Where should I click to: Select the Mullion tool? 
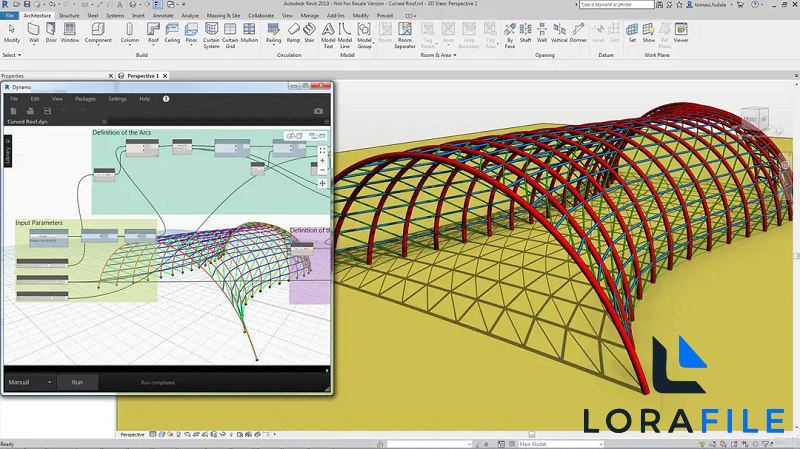(x=249, y=33)
